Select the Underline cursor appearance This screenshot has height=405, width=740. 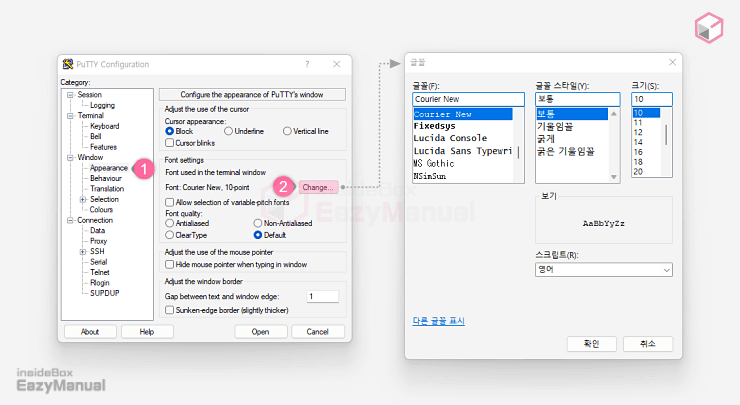coord(228,131)
